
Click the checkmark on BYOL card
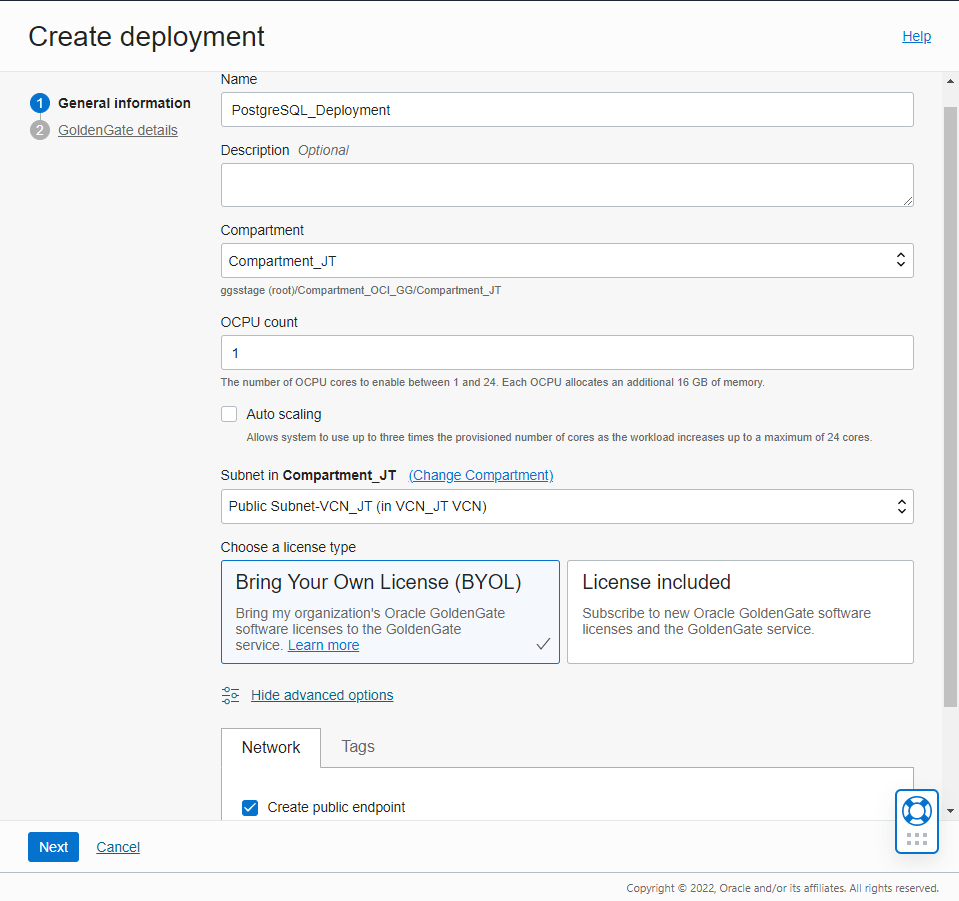point(543,644)
